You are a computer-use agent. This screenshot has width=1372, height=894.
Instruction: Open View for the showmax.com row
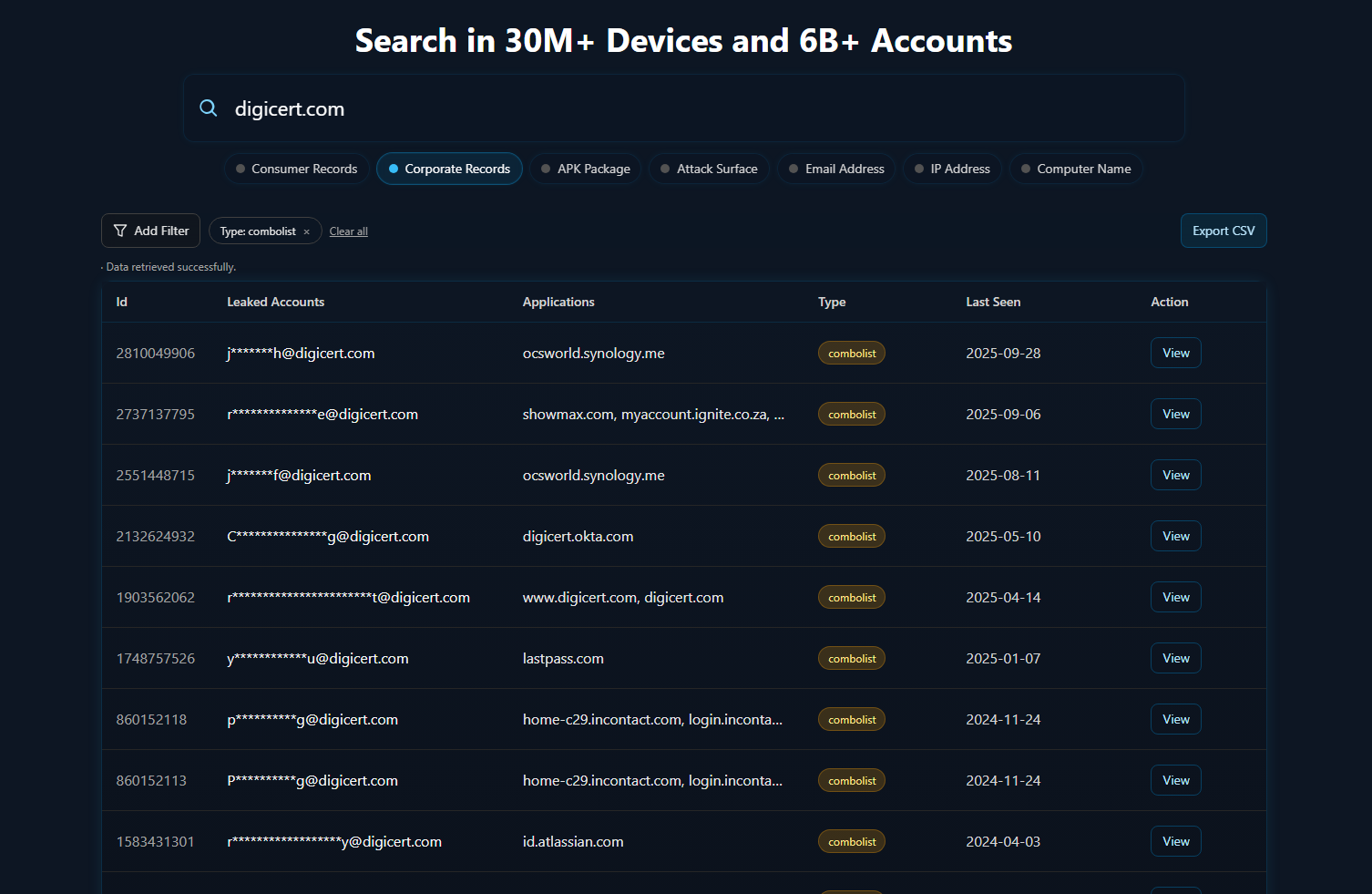[x=1175, y=415]
